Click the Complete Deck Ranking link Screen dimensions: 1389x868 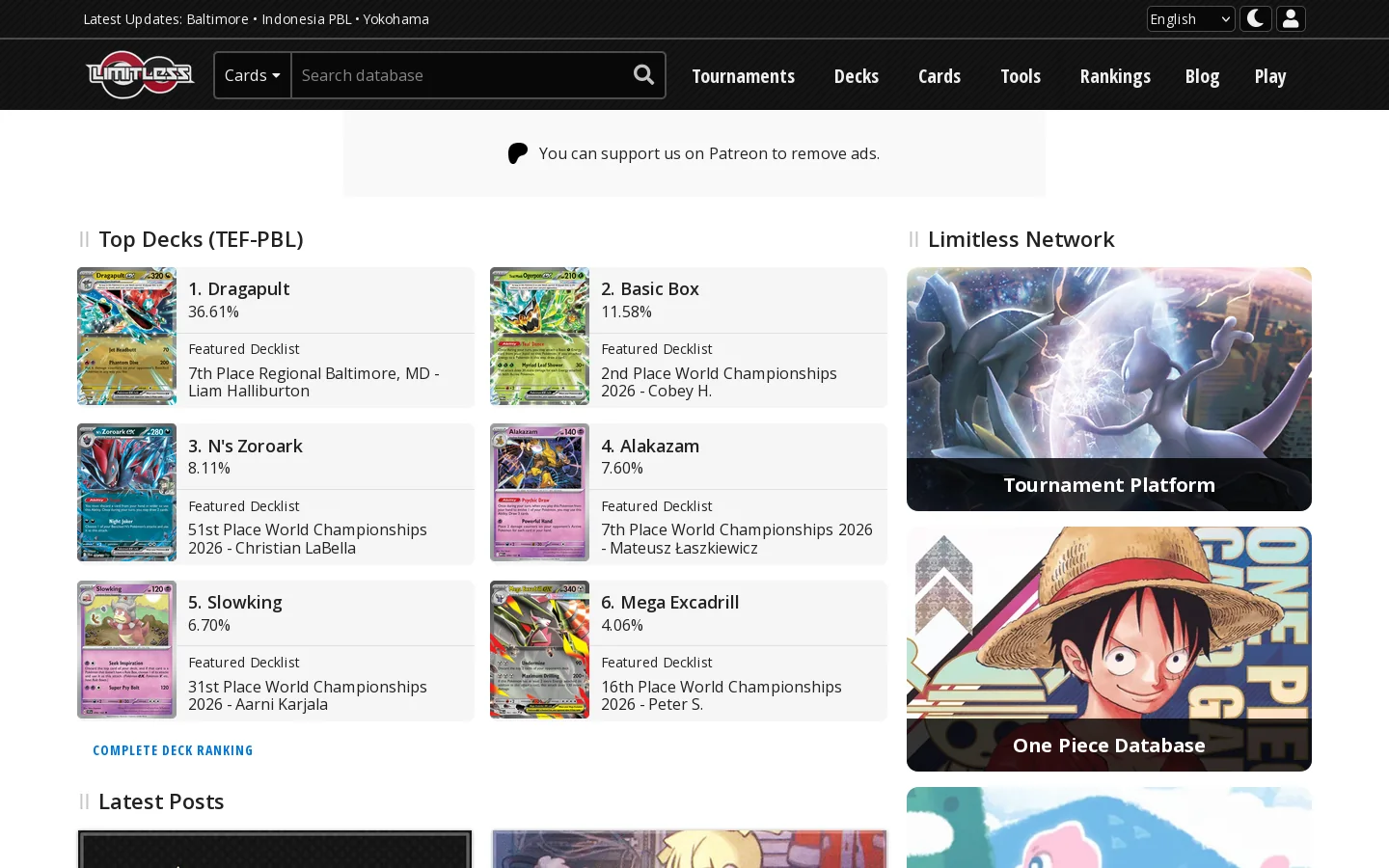[x=173, y=750]
